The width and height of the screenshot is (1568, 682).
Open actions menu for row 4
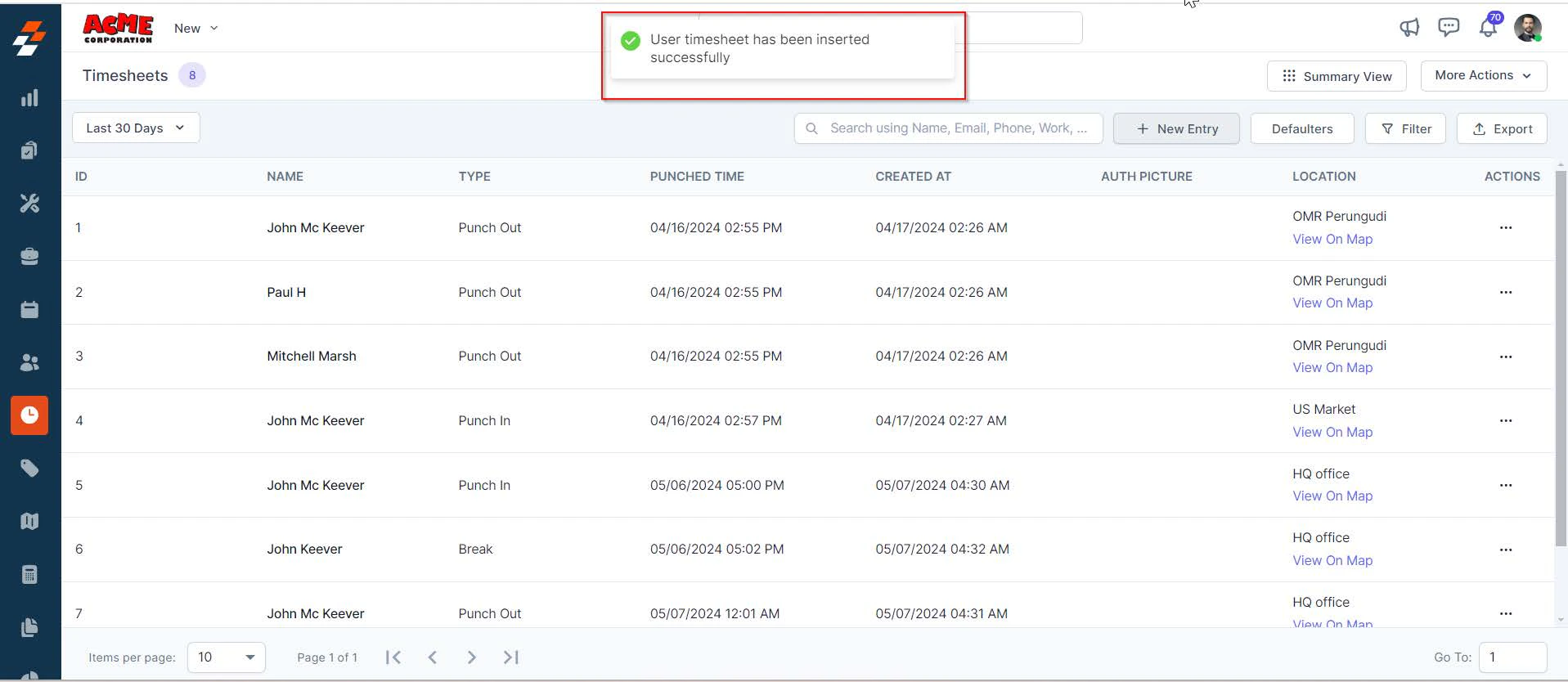pos(1506,420)
